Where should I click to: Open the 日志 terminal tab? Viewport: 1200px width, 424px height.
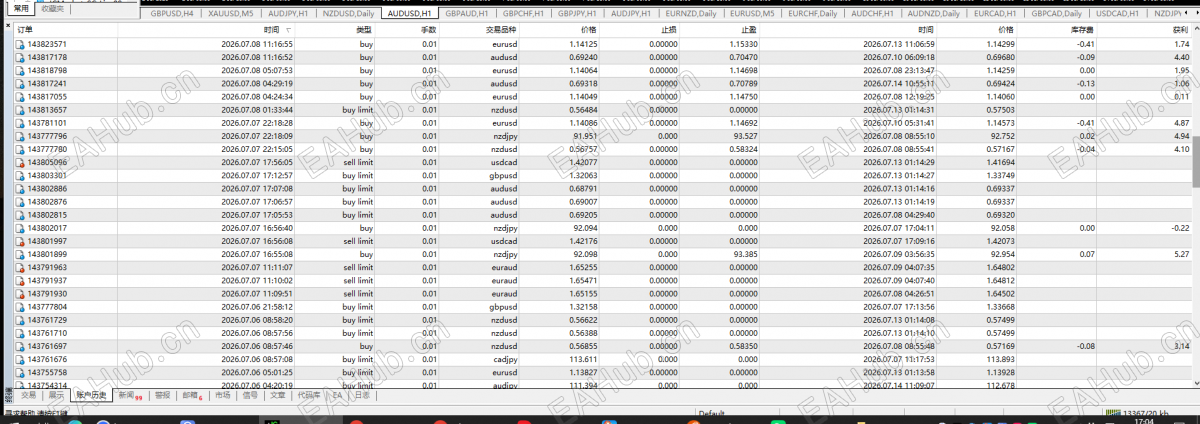[362, 395]
